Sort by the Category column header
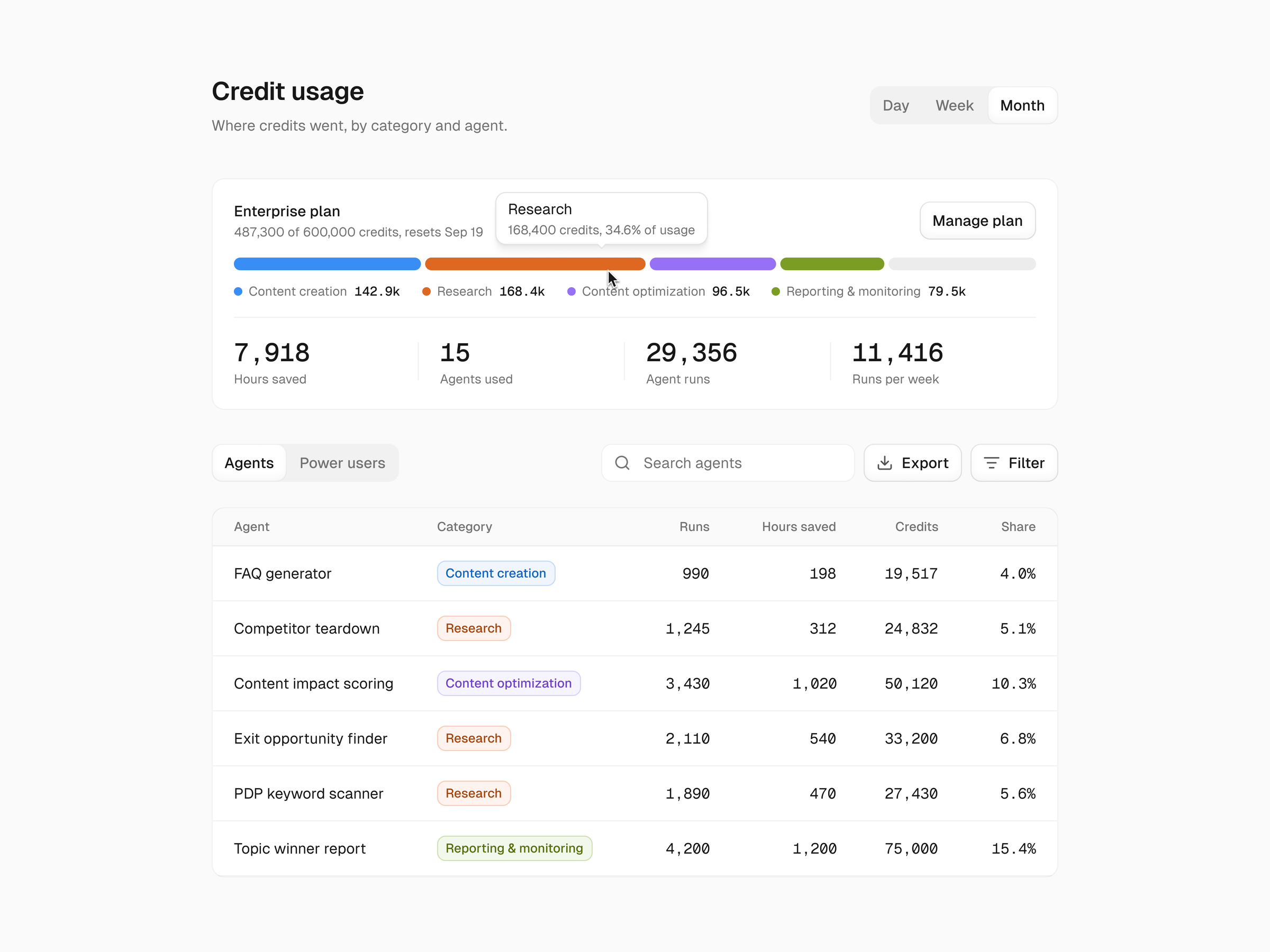Screen dimensions: 1270x952 (x=465, y=526)
